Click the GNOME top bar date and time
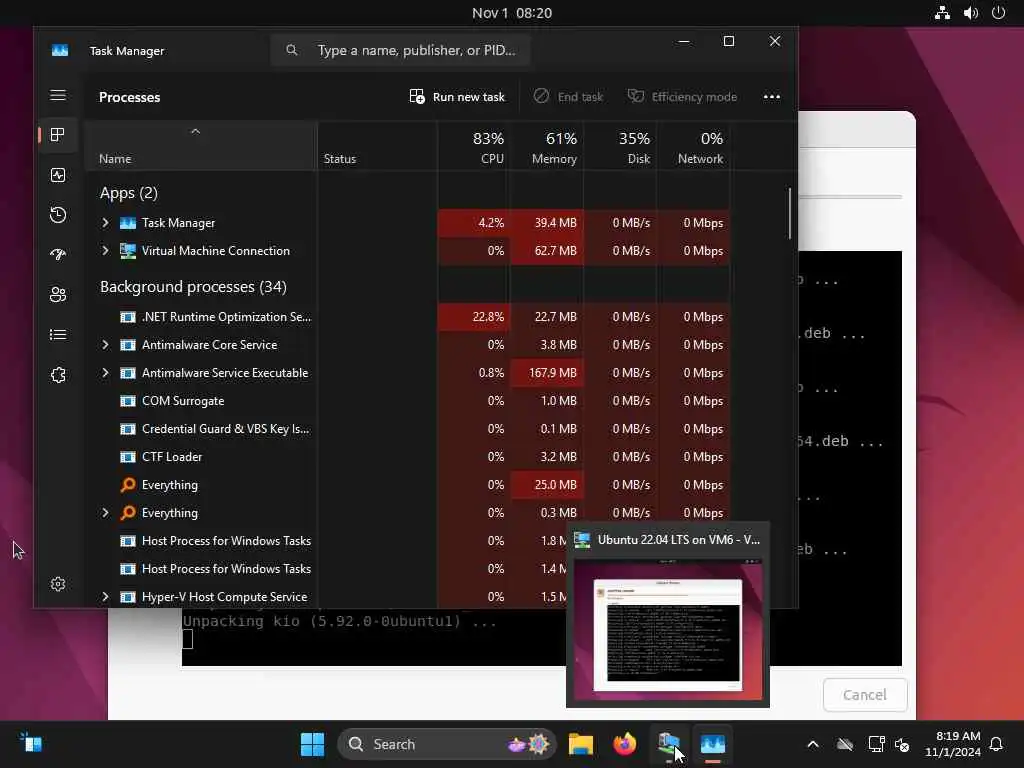The image size is (1024, 768). pyautogui.click(x=512, y=13)
